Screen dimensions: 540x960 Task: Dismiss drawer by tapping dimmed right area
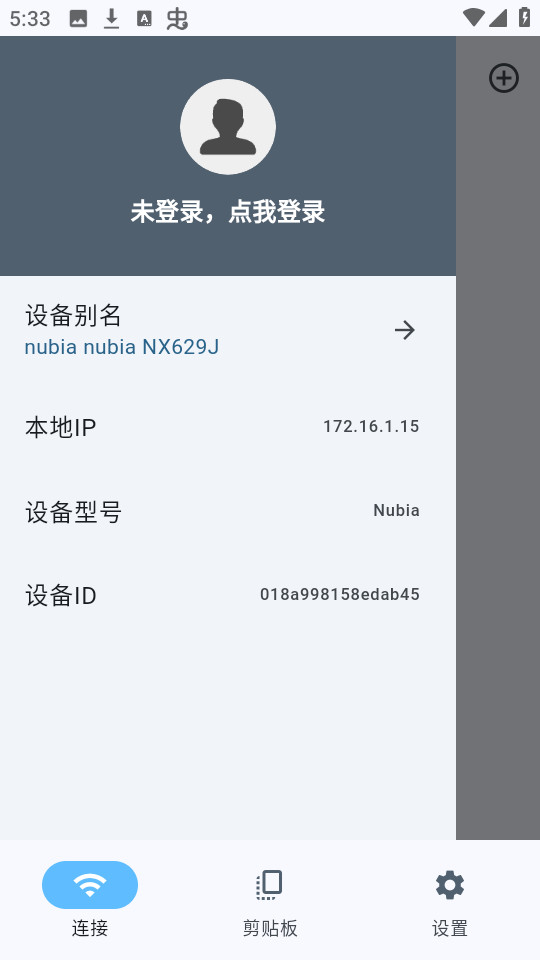(x=498, y=465)
